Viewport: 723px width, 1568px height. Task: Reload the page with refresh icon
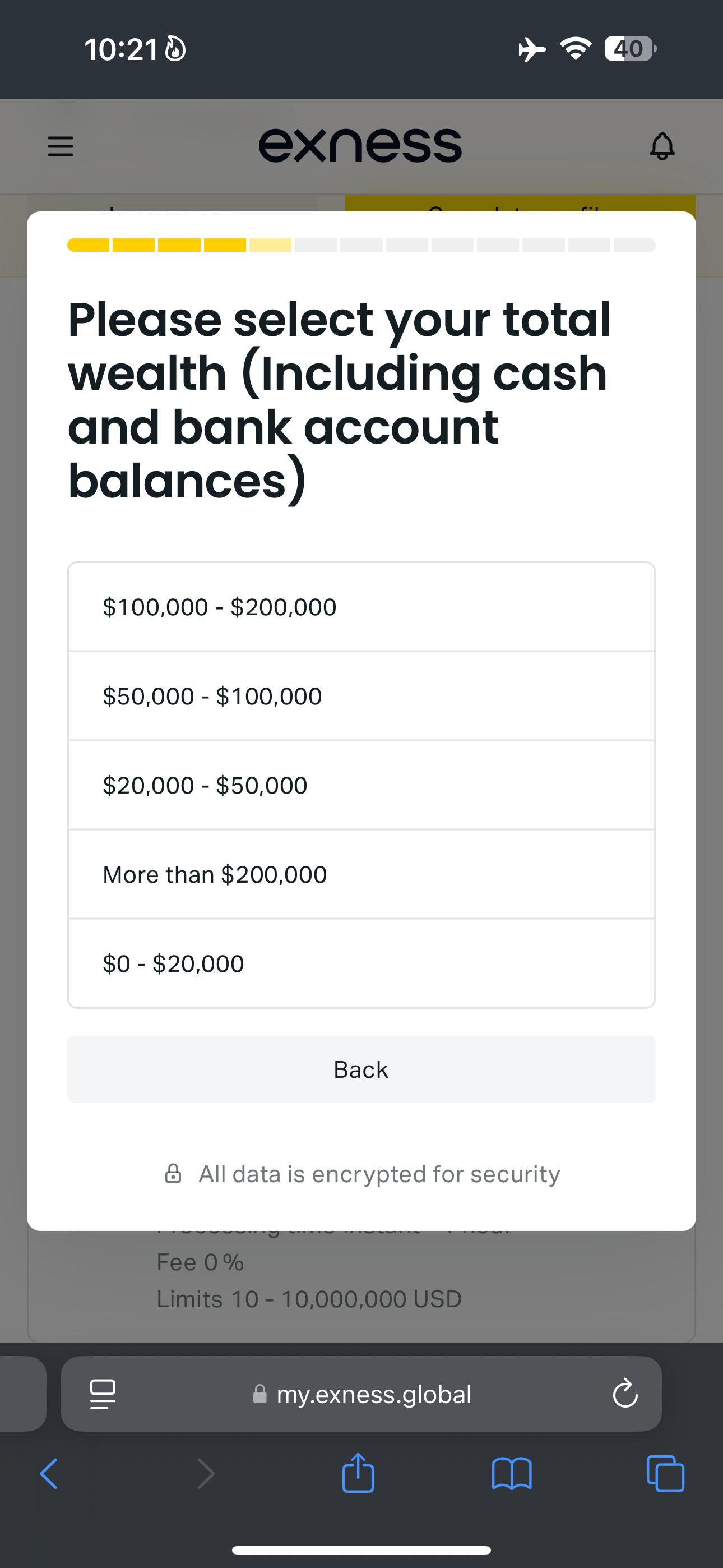pos(625,1393)
